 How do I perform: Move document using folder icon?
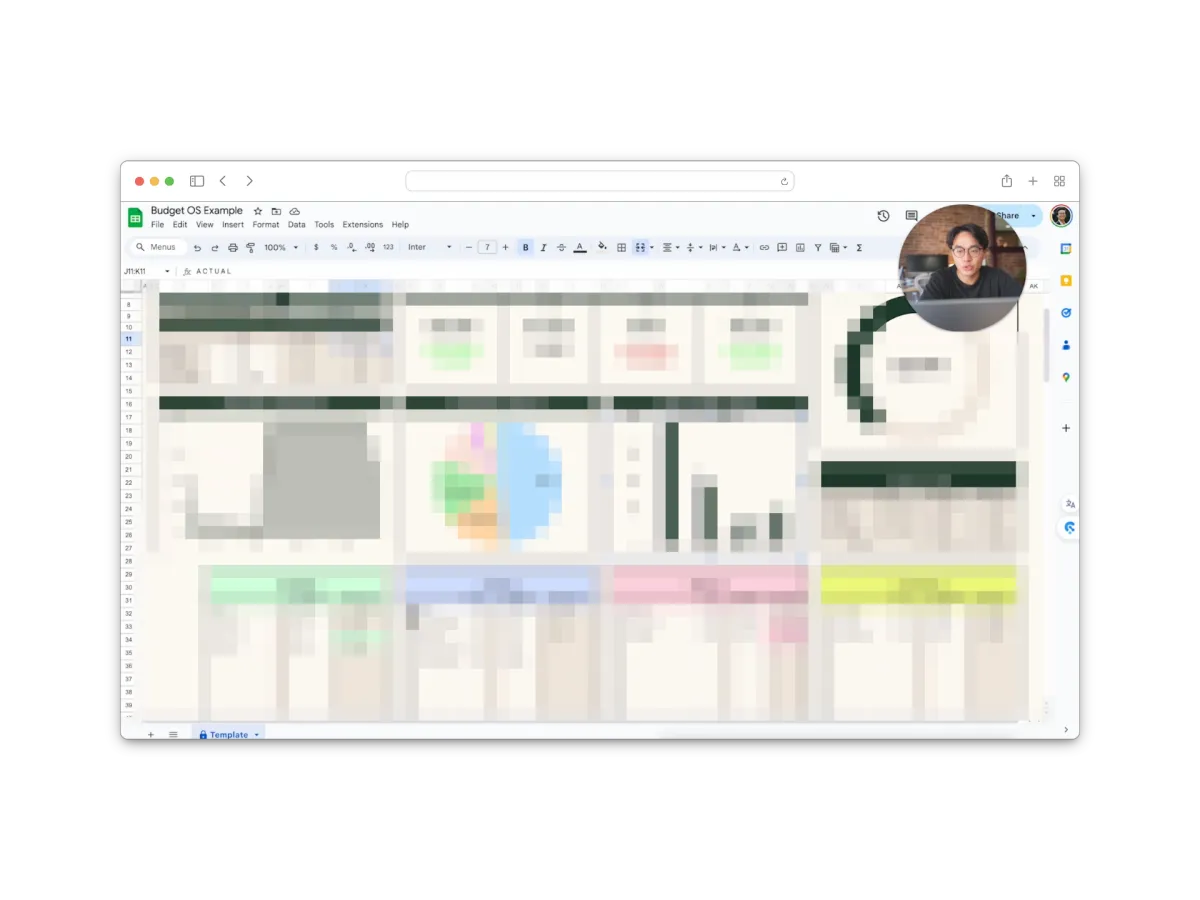tap(276, 211)
